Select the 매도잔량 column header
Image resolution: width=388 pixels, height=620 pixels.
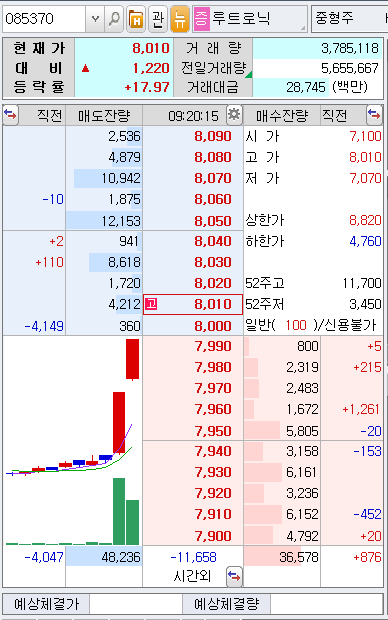tap(104, 115)
